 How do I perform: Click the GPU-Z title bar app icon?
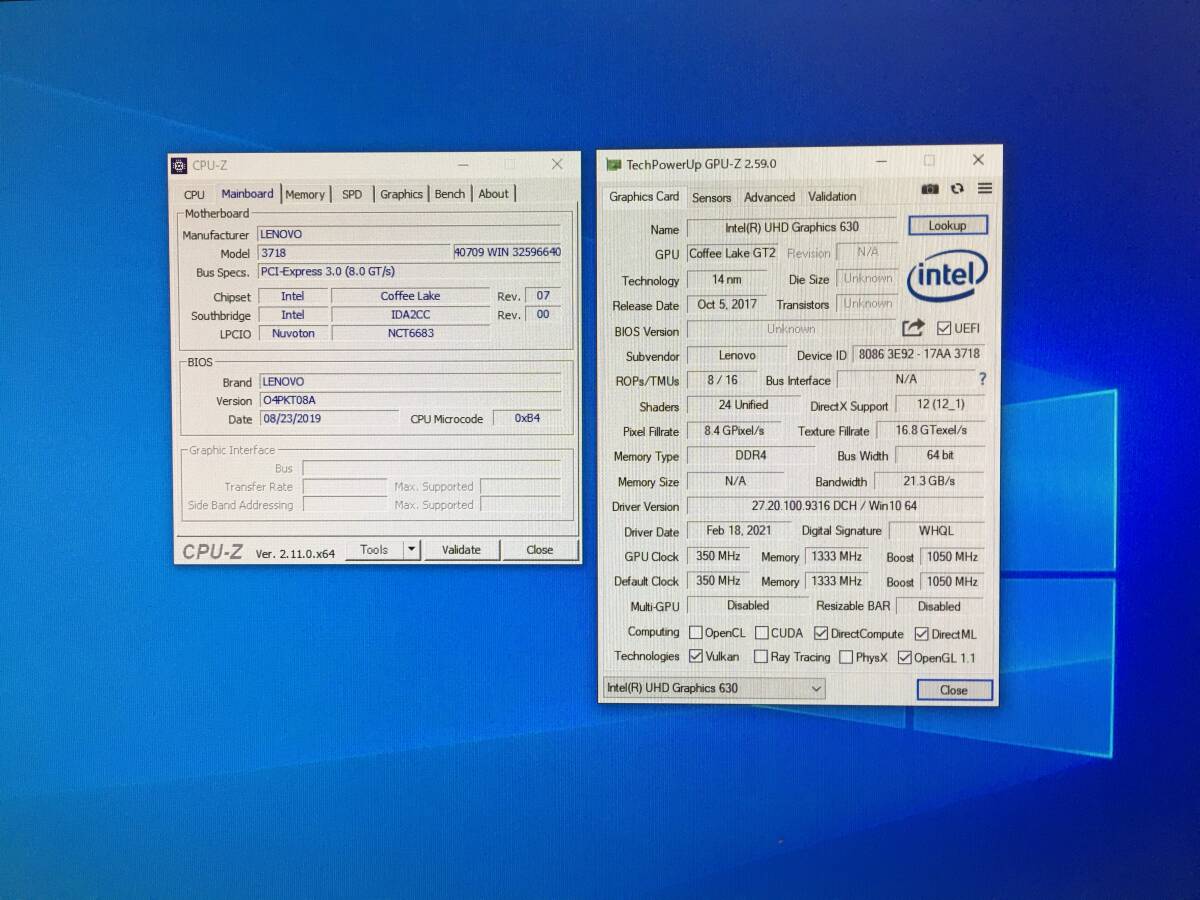613,164
